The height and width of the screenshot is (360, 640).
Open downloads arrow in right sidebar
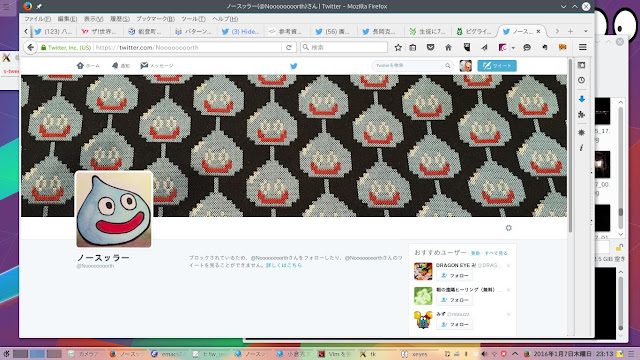tap(582, 99)
